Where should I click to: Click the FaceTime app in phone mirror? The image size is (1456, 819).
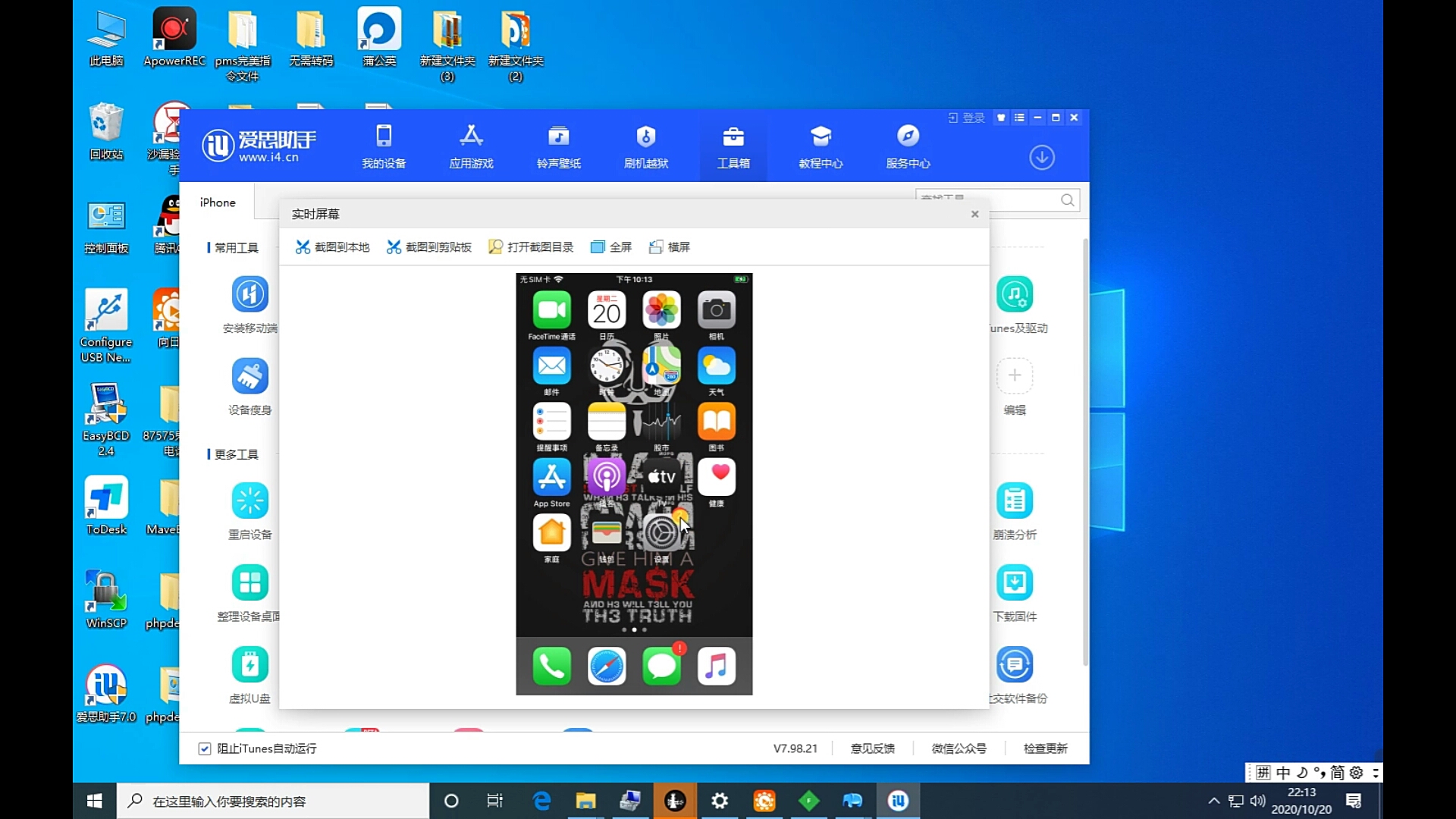[551, 310]
